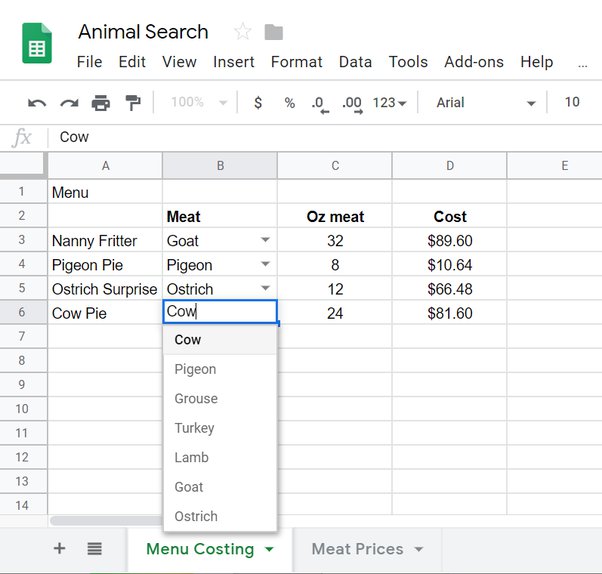Increase decimal places

tap(352, 104)
